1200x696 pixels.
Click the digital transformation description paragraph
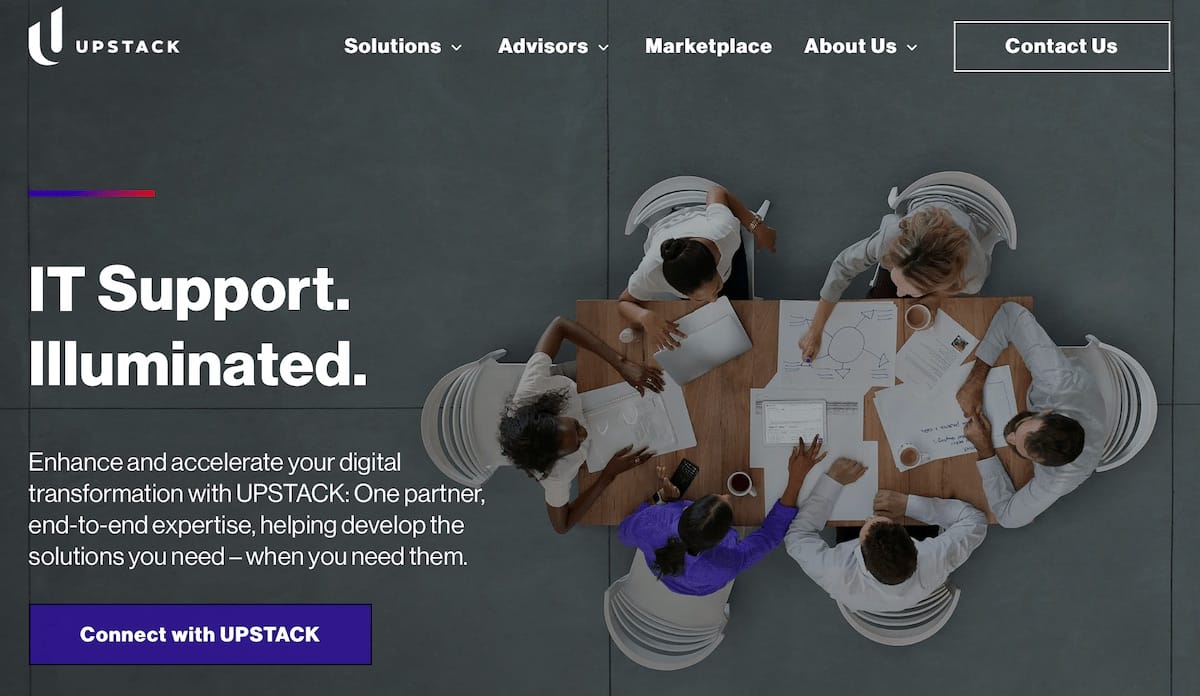257,510
